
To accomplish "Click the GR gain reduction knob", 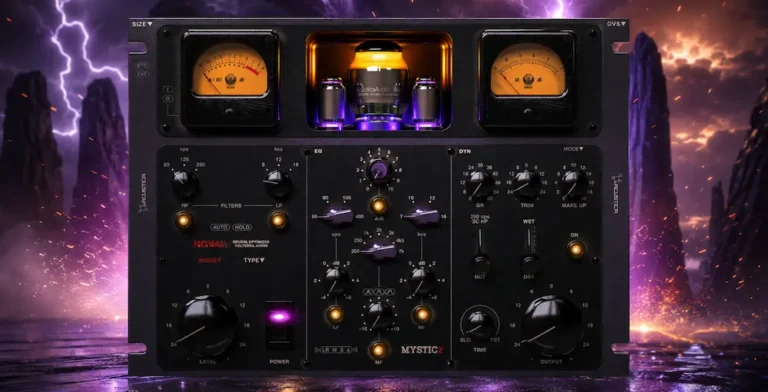I will tap(480, 184).
